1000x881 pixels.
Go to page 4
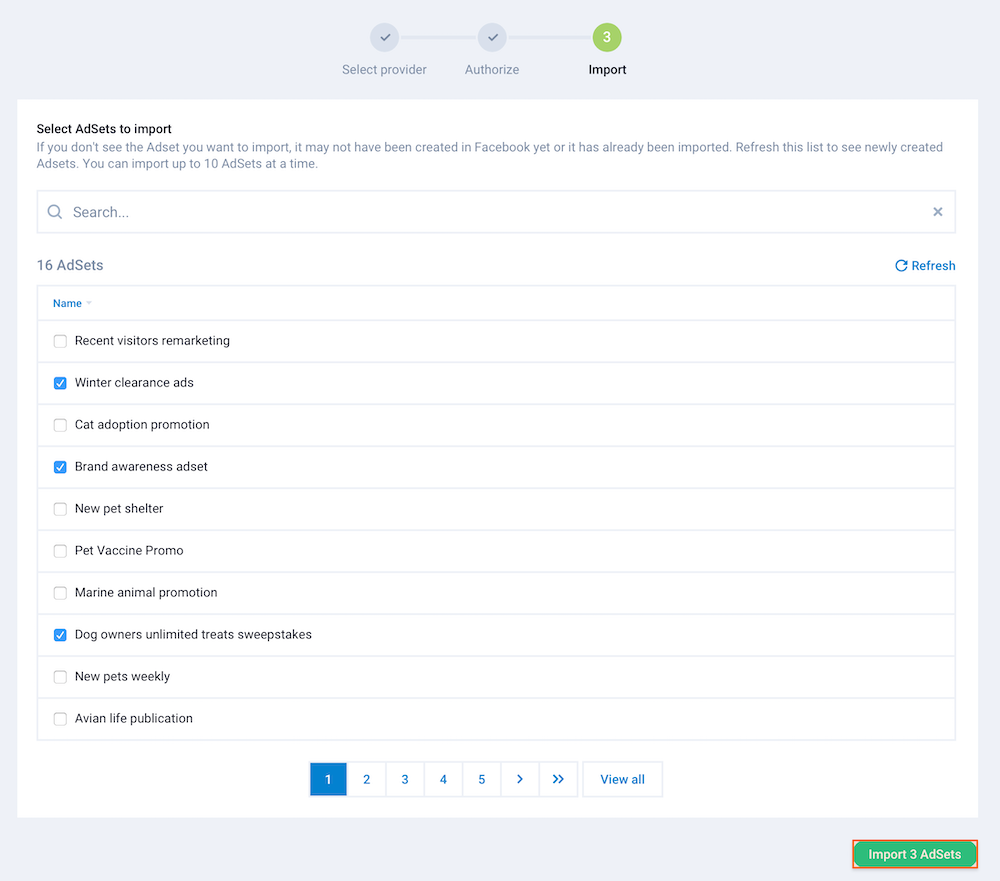pos(443,779)
